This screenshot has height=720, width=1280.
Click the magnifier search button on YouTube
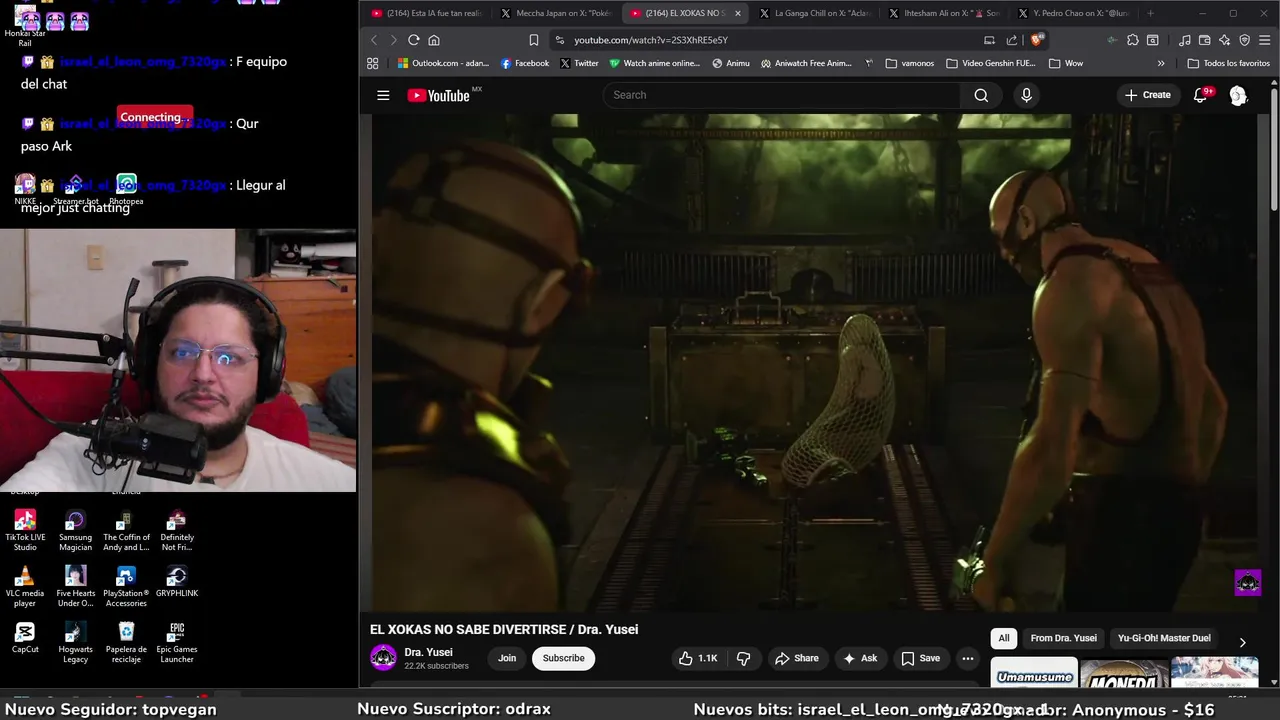[981, 95]
